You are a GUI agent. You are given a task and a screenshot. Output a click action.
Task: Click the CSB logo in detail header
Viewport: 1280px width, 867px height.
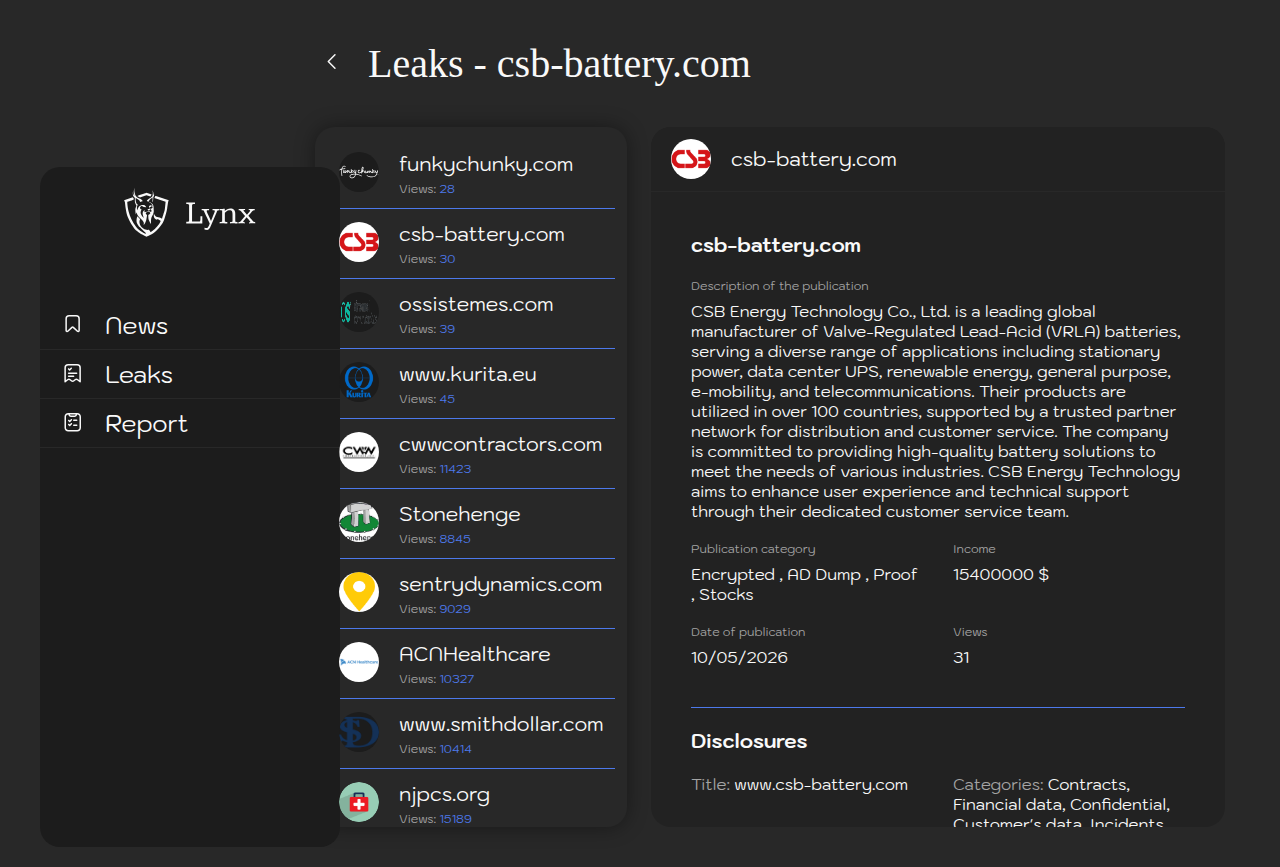point(691,159)
